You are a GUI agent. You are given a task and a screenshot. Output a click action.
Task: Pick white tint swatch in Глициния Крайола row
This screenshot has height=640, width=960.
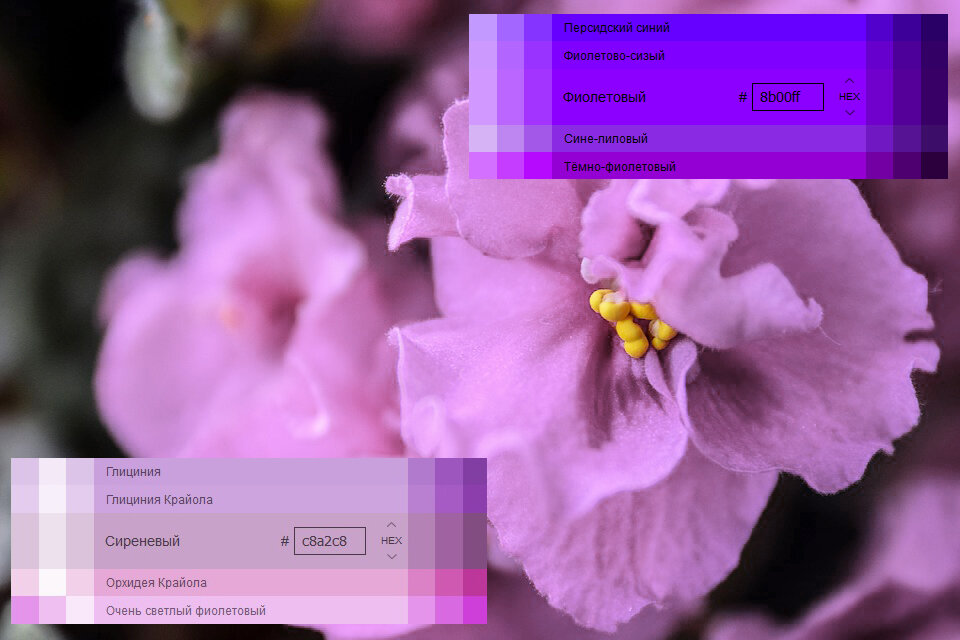tap(52, 500)
